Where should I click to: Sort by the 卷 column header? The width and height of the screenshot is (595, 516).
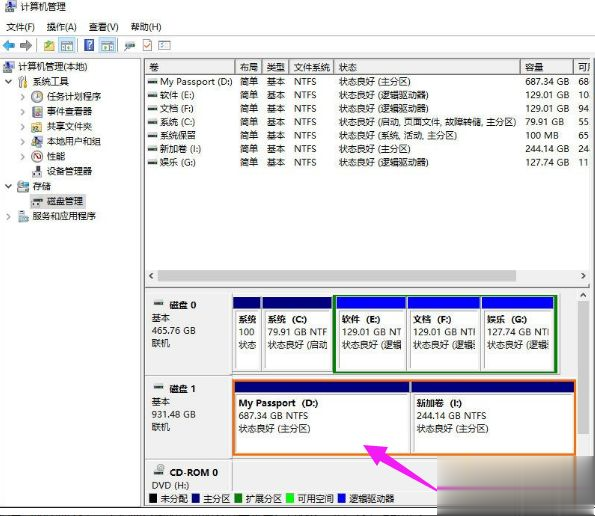[x=190, y=67]
